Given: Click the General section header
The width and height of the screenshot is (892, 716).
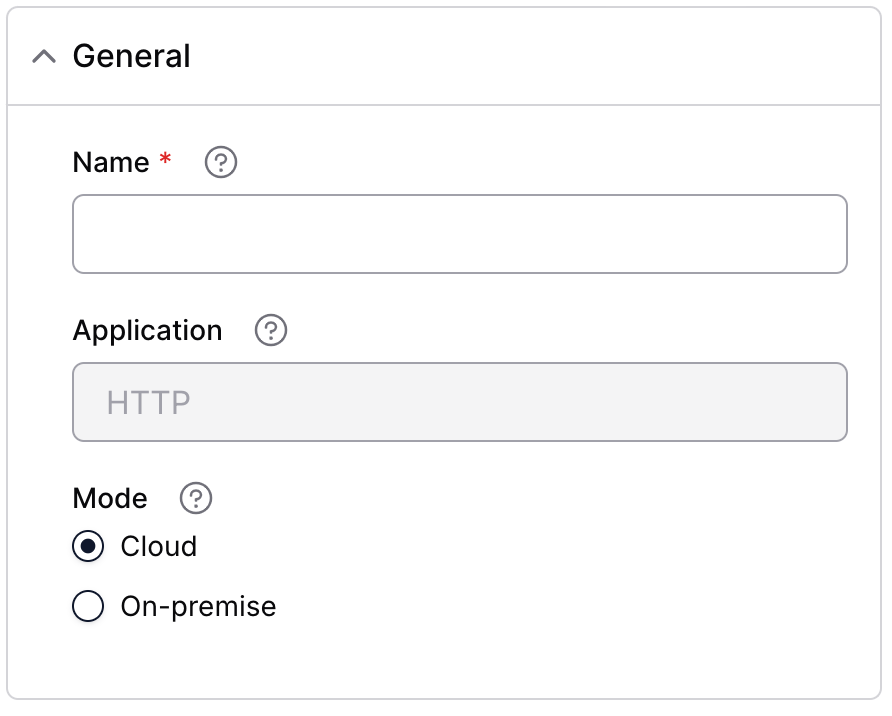Looking at the screenshot, I should (131, 56).
